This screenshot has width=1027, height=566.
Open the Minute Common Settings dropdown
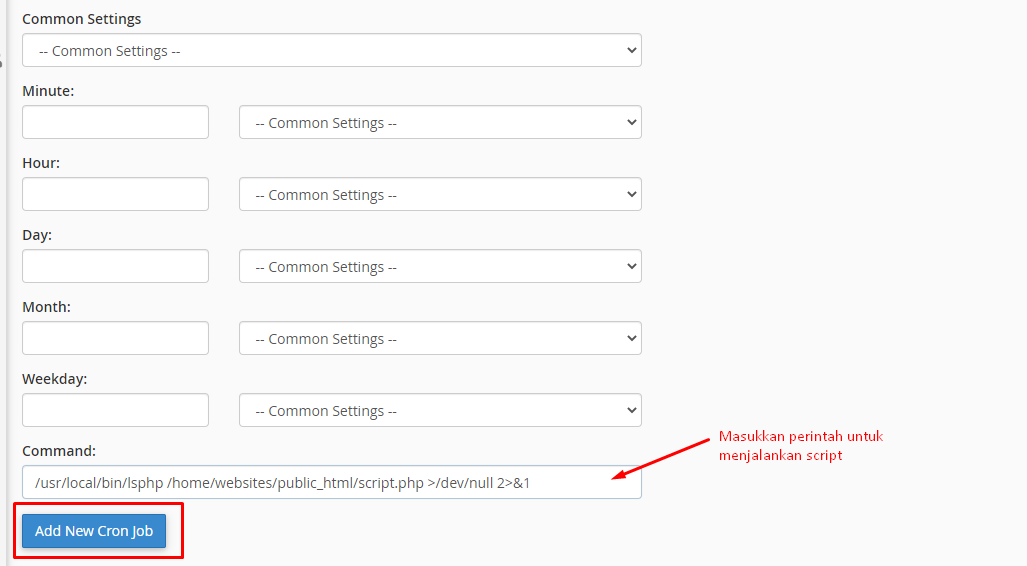pos(440,123)
